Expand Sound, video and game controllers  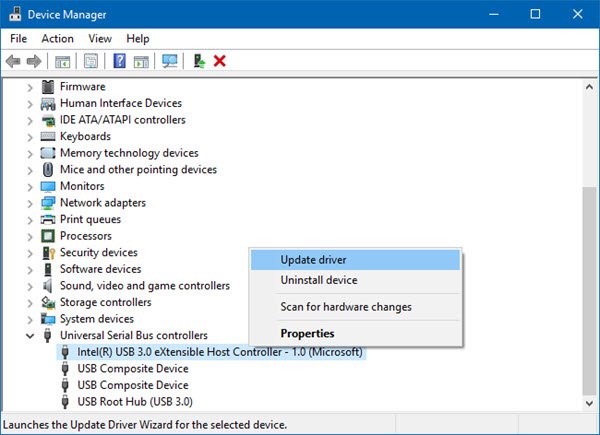point(30,286)
